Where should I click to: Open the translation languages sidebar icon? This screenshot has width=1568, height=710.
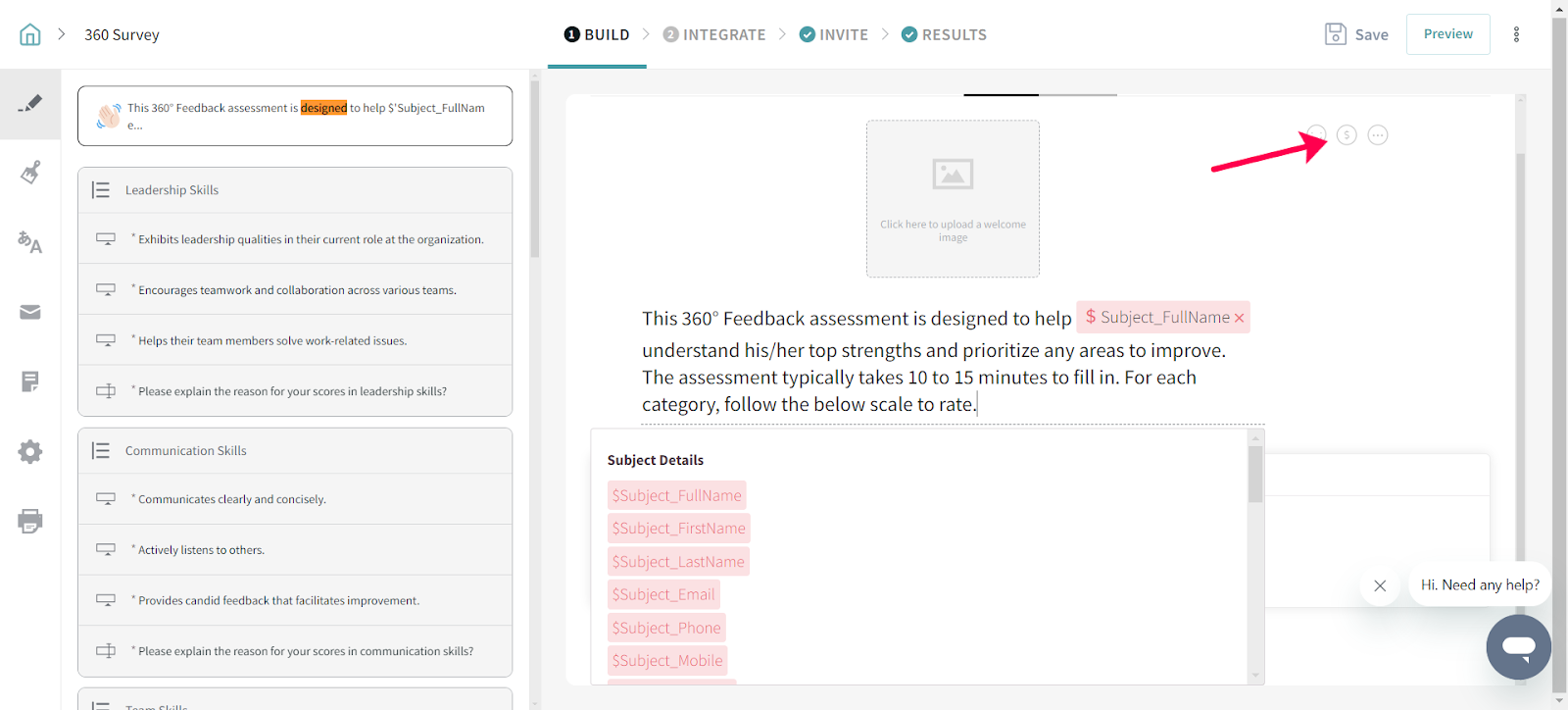coord(30,242)
